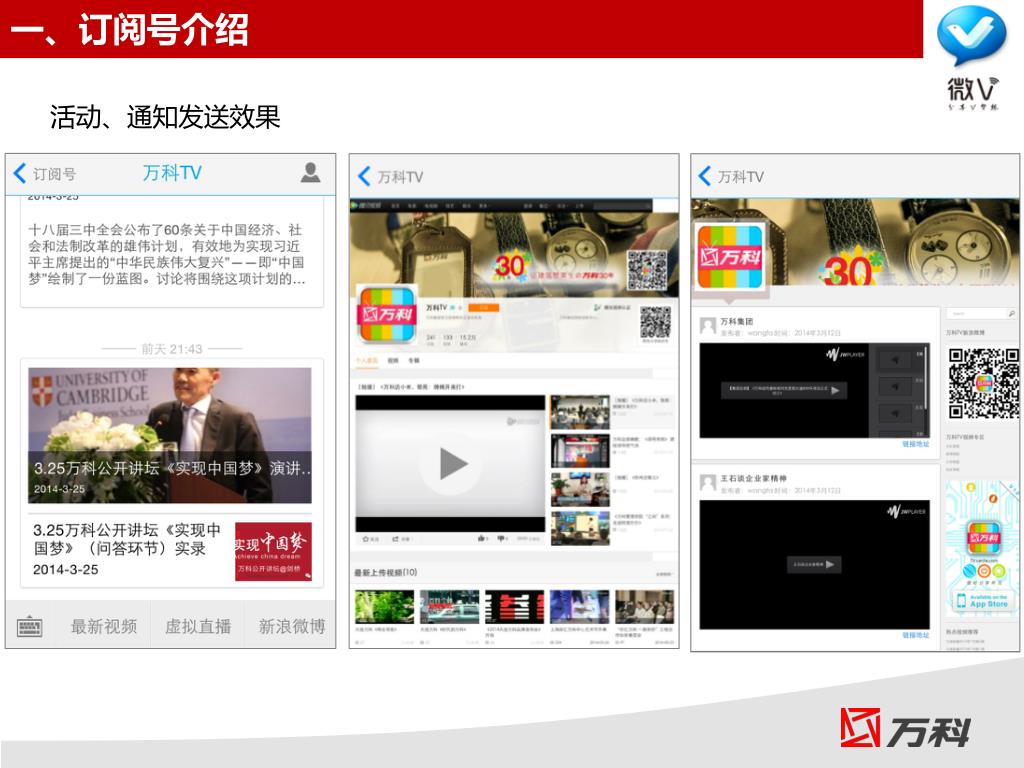Image resolution: width=1024 pixels, height=768 pixels.
Task: Click the 万科 logo at bottom right
Action: [x=905, y=728]
